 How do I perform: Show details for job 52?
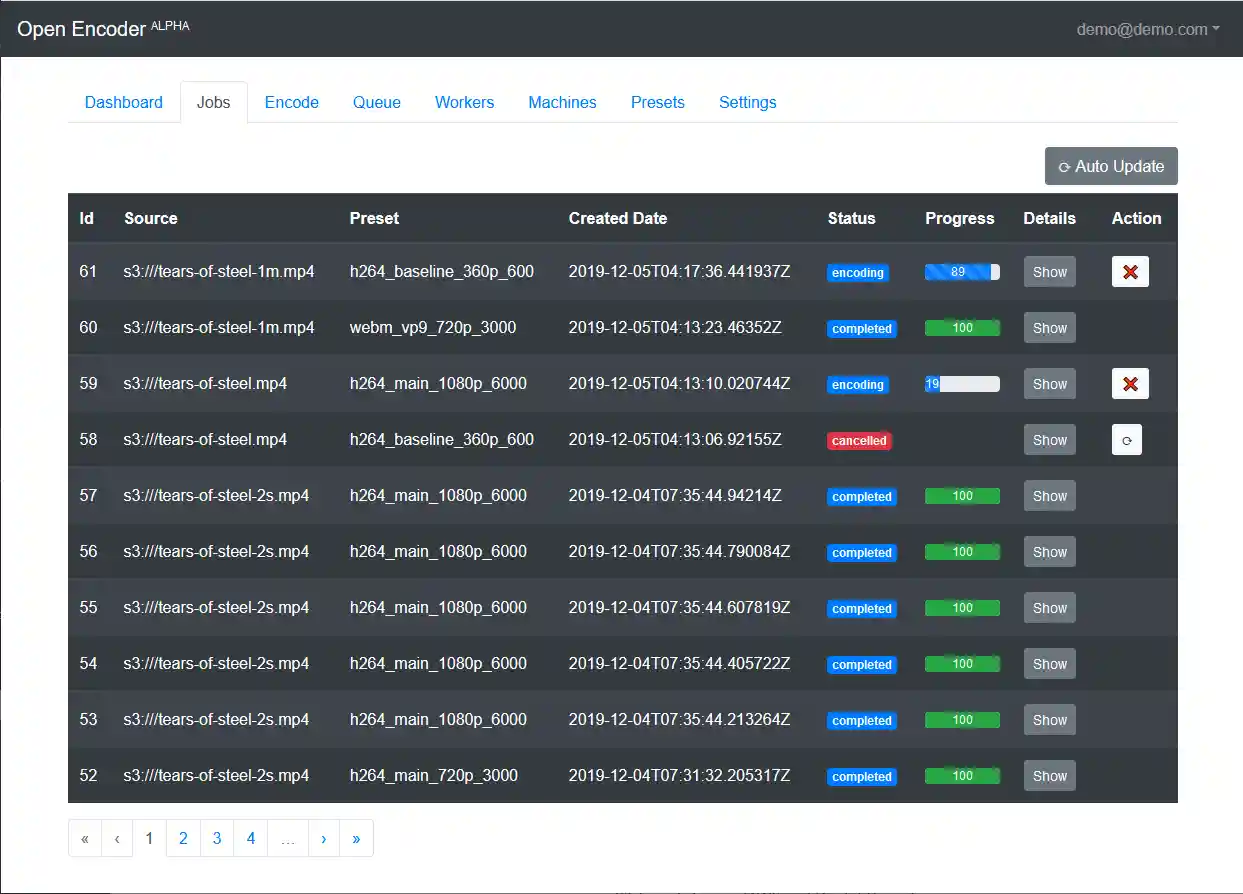[1049, 775]
